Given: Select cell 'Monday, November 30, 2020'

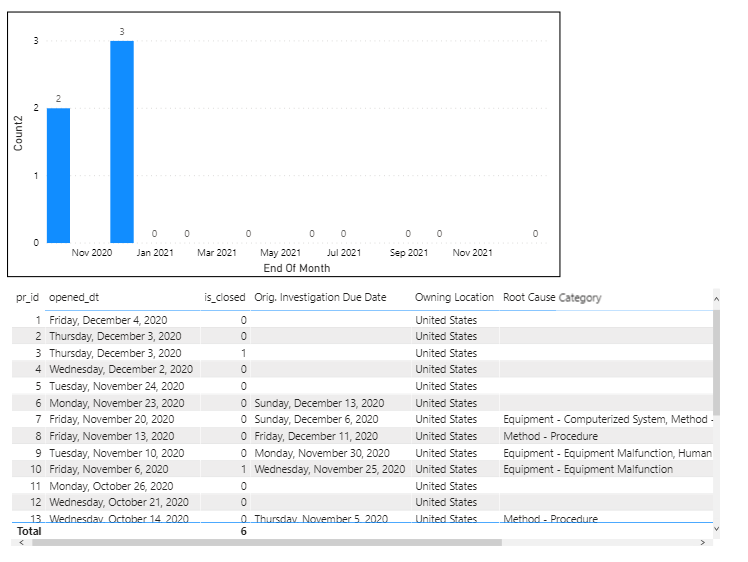Looking at the screenshot, I should coord(322,453).
